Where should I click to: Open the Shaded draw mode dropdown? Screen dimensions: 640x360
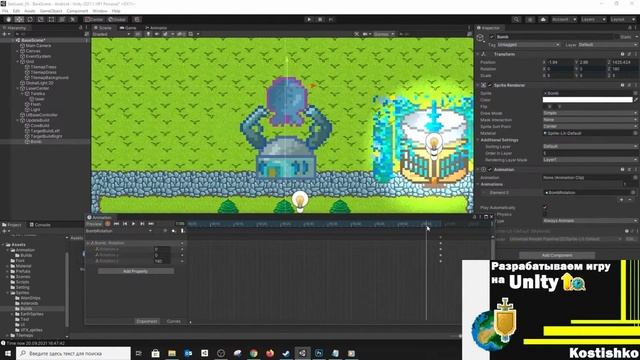click(111, 34)
